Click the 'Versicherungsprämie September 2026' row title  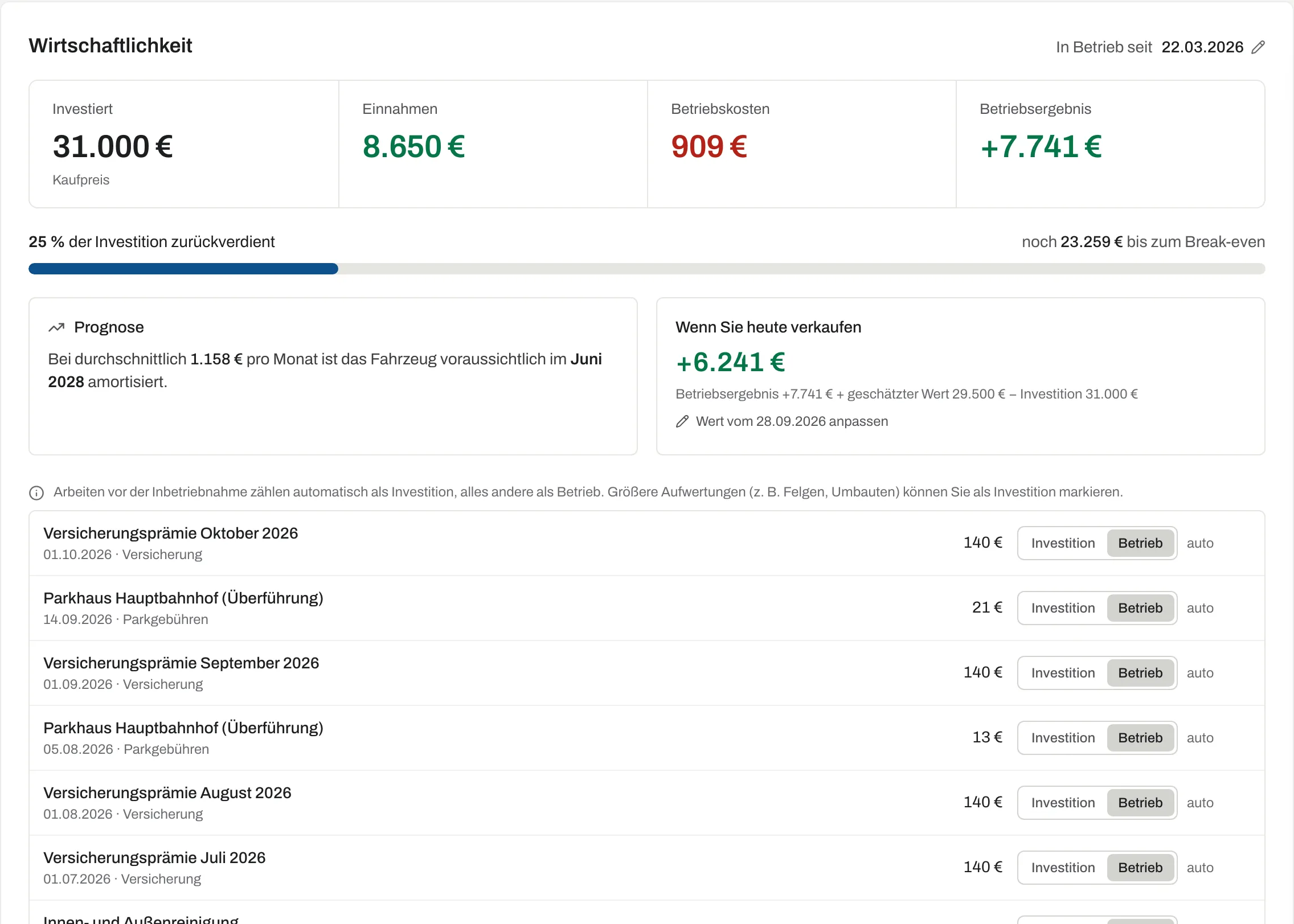click(181, 663)
